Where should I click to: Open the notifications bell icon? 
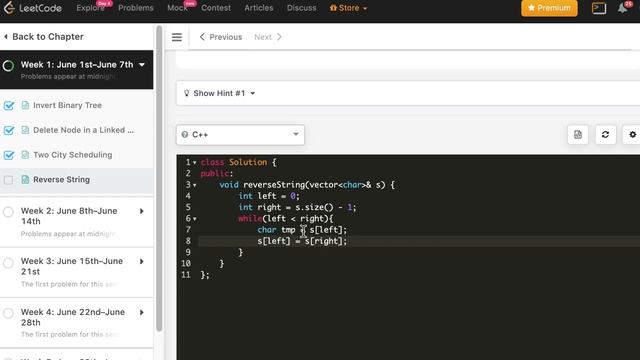pyautogui.click(x=622, y=8)
